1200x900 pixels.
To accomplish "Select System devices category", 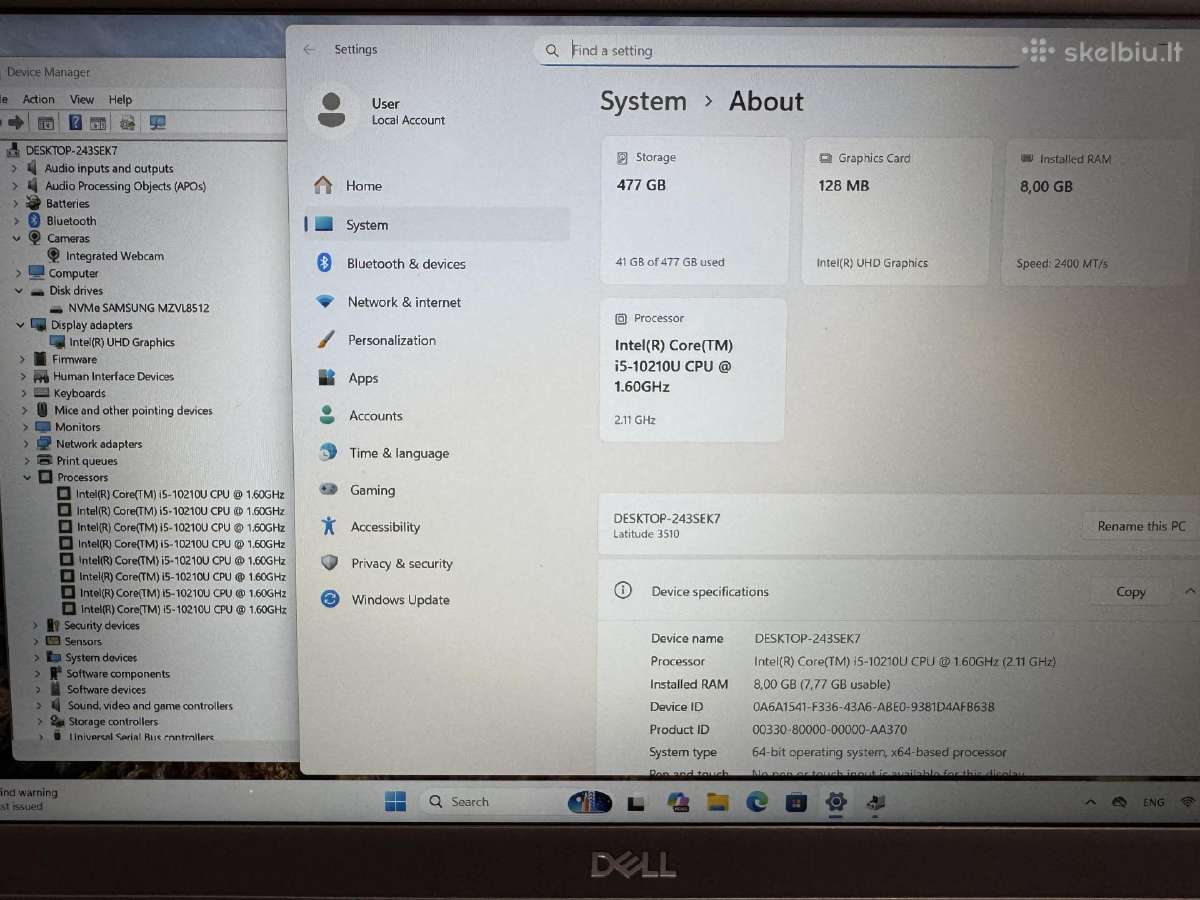I will click(101, 658).
